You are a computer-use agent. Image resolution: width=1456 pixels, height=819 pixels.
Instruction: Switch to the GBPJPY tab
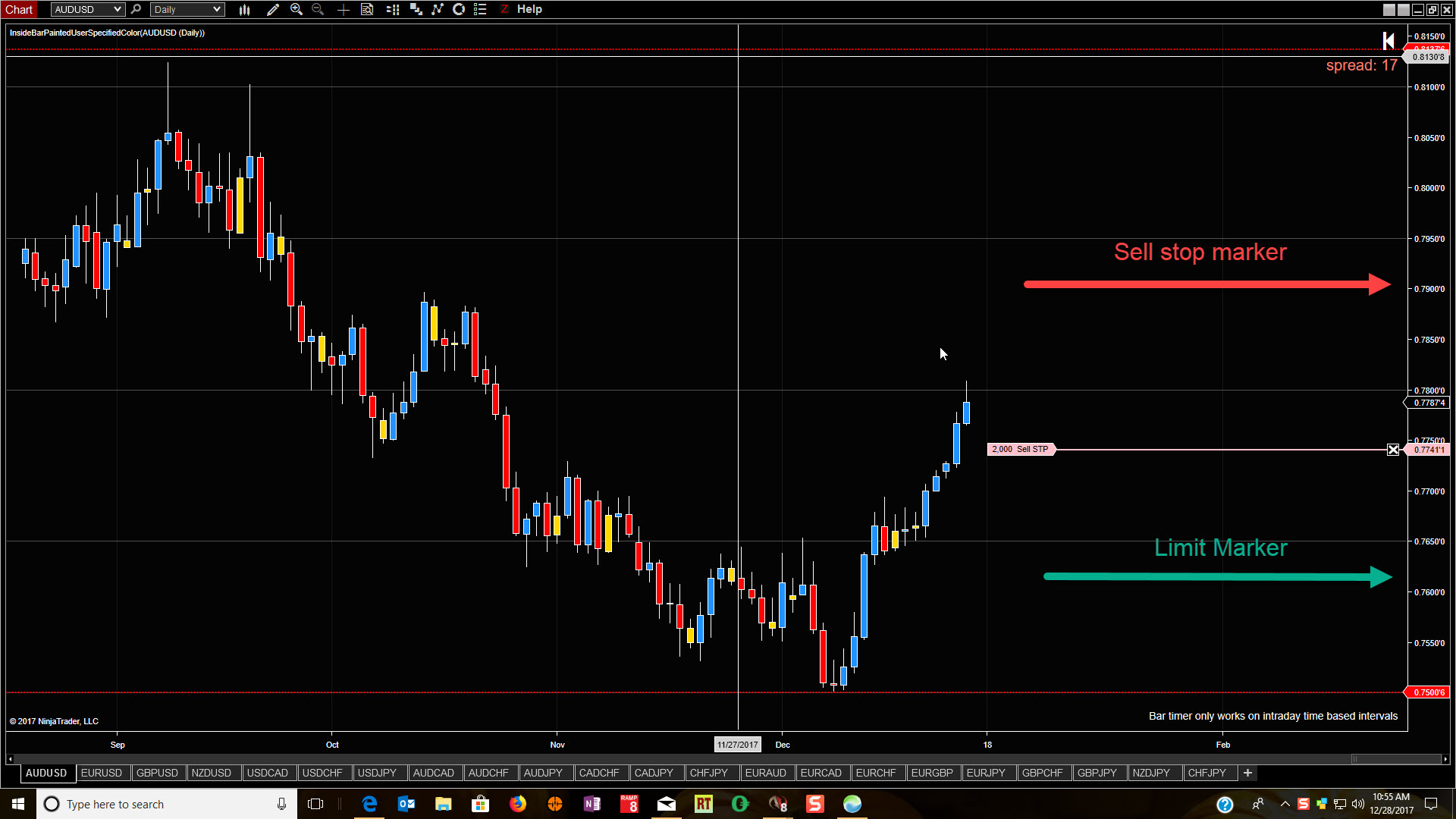tap(1097, 773)
